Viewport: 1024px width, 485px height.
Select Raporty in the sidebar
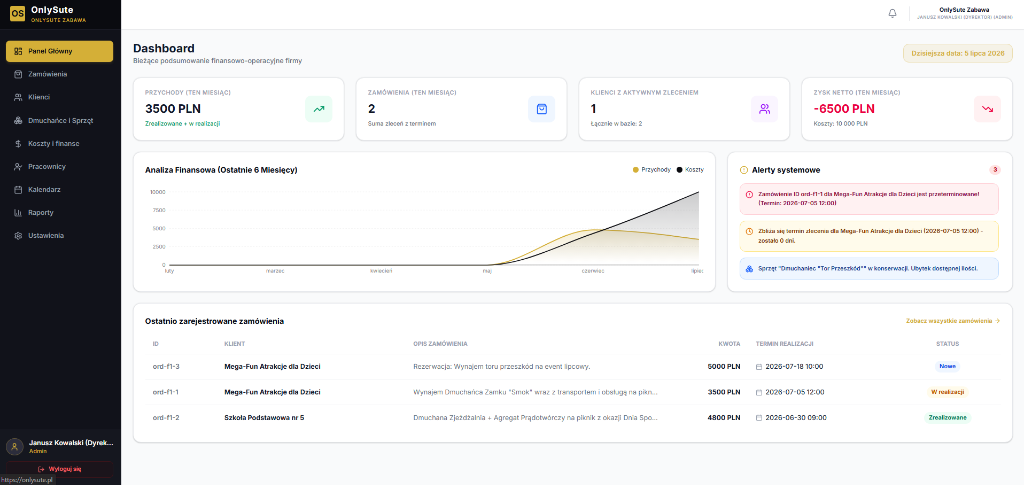[59, 213]
